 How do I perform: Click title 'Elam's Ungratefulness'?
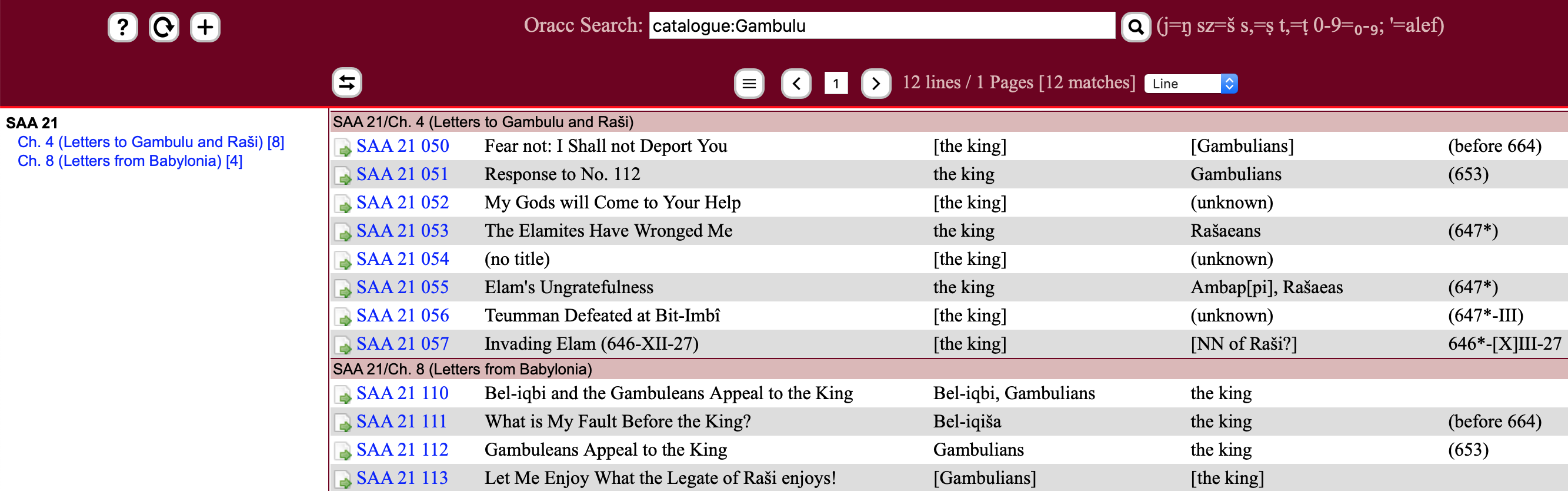[569, 287]
